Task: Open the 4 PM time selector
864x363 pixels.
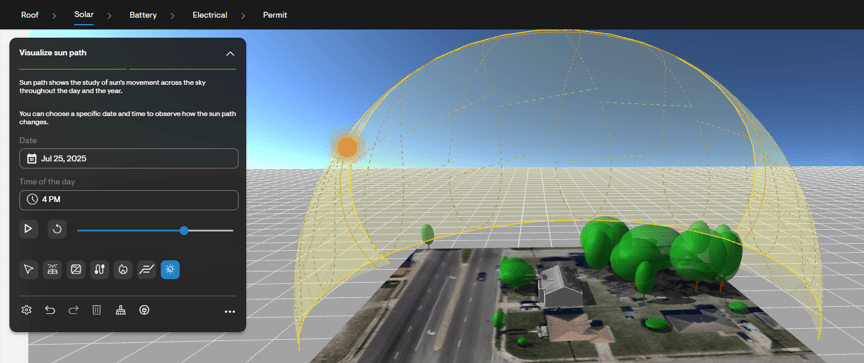Action: (x=129, y=200)
